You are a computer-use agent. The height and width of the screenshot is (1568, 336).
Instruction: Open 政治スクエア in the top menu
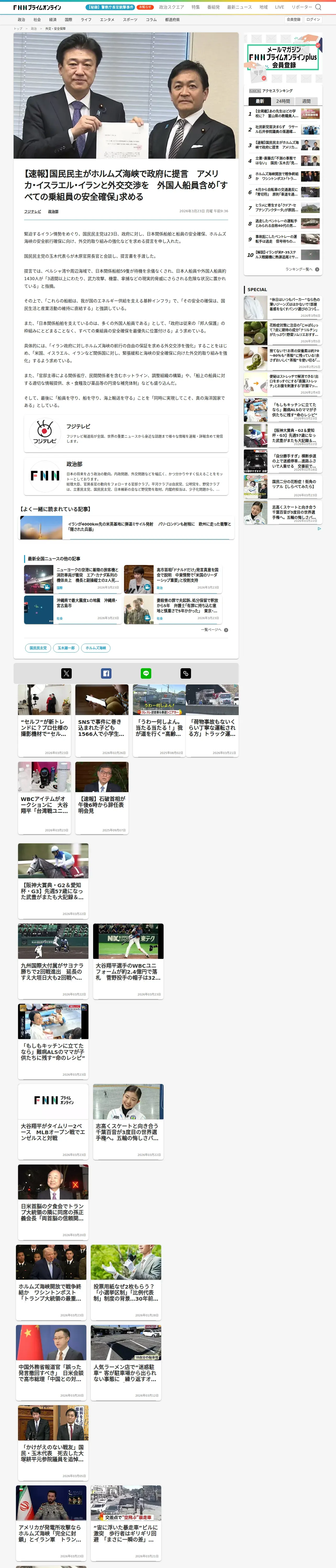[x=171, y=7]
